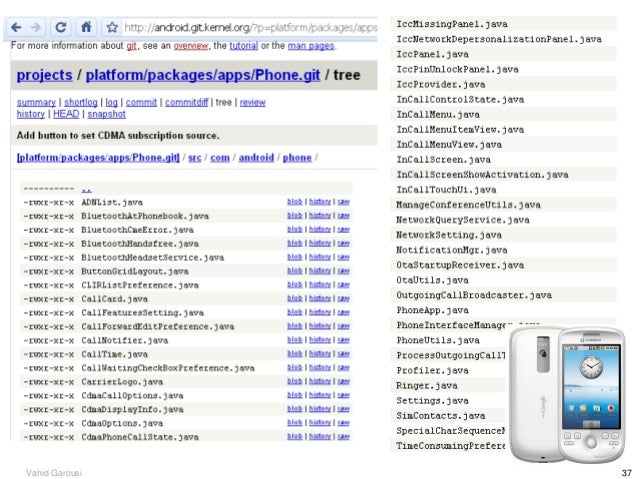Open the man pages link
This screenshot has width=638, height=479.
pyautogui.click(x=311, y=46)
